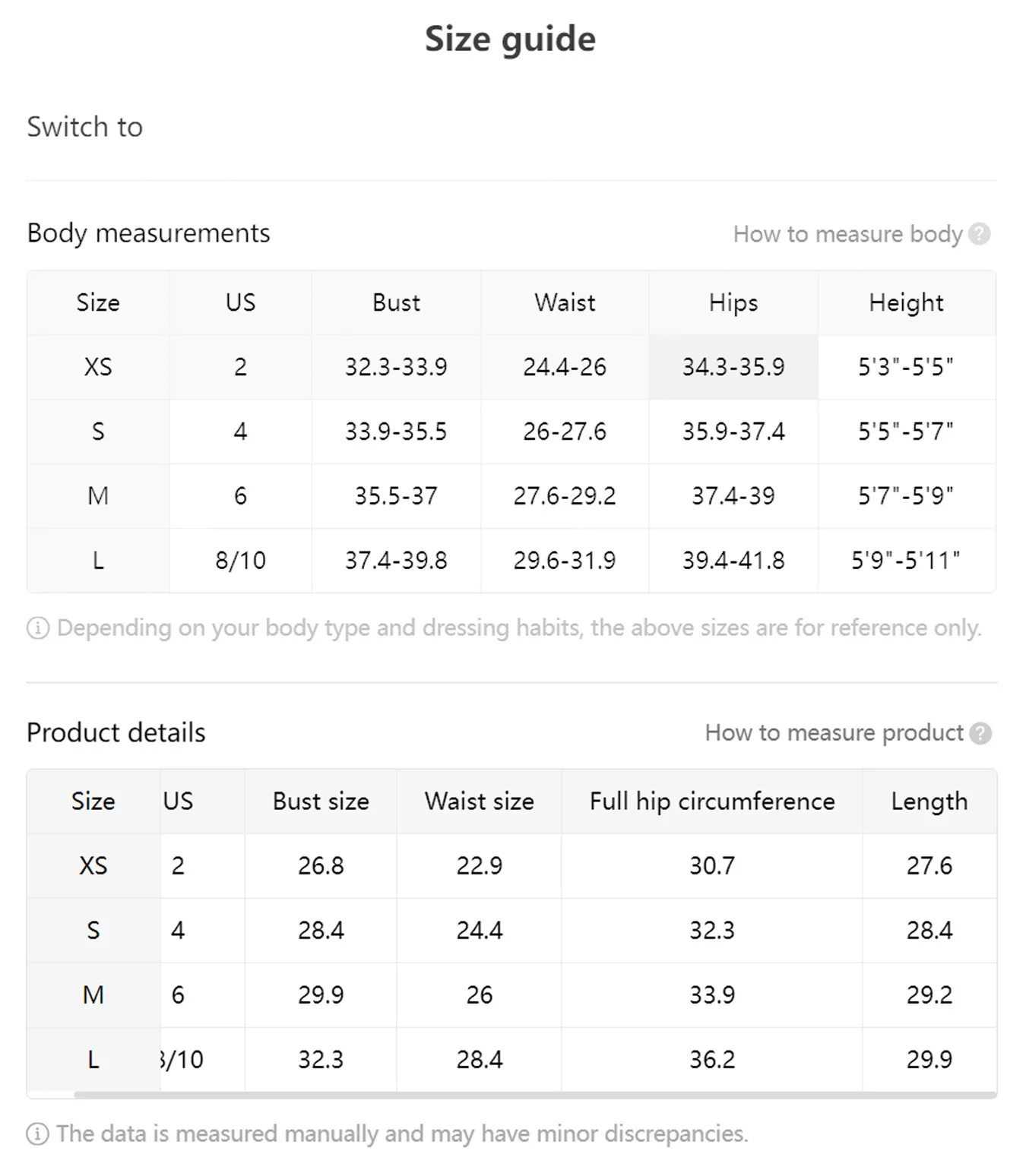Viewport: 1026px width, 1176px height.
Task: Click the Size guide title
Action: tap(510, 39)
